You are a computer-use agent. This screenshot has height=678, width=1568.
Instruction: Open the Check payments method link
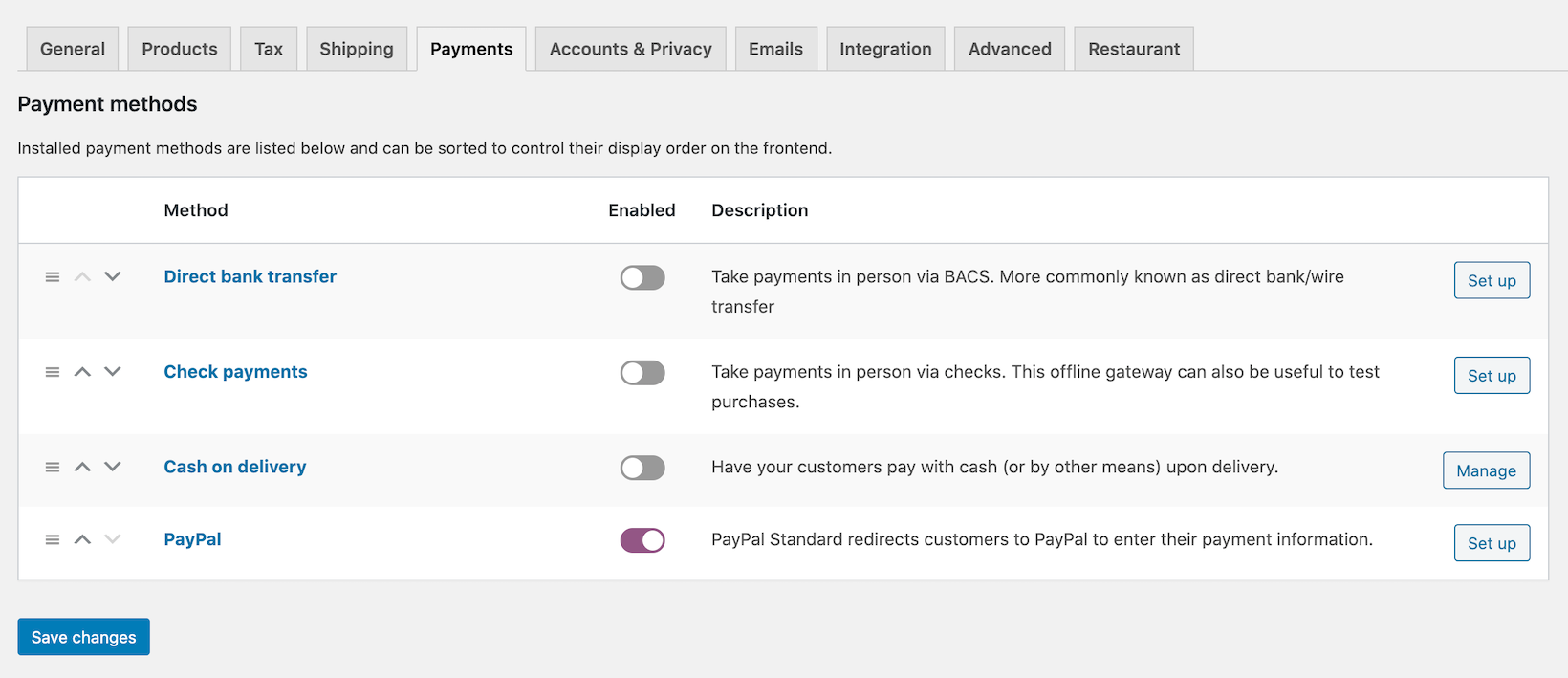[235, 371]
